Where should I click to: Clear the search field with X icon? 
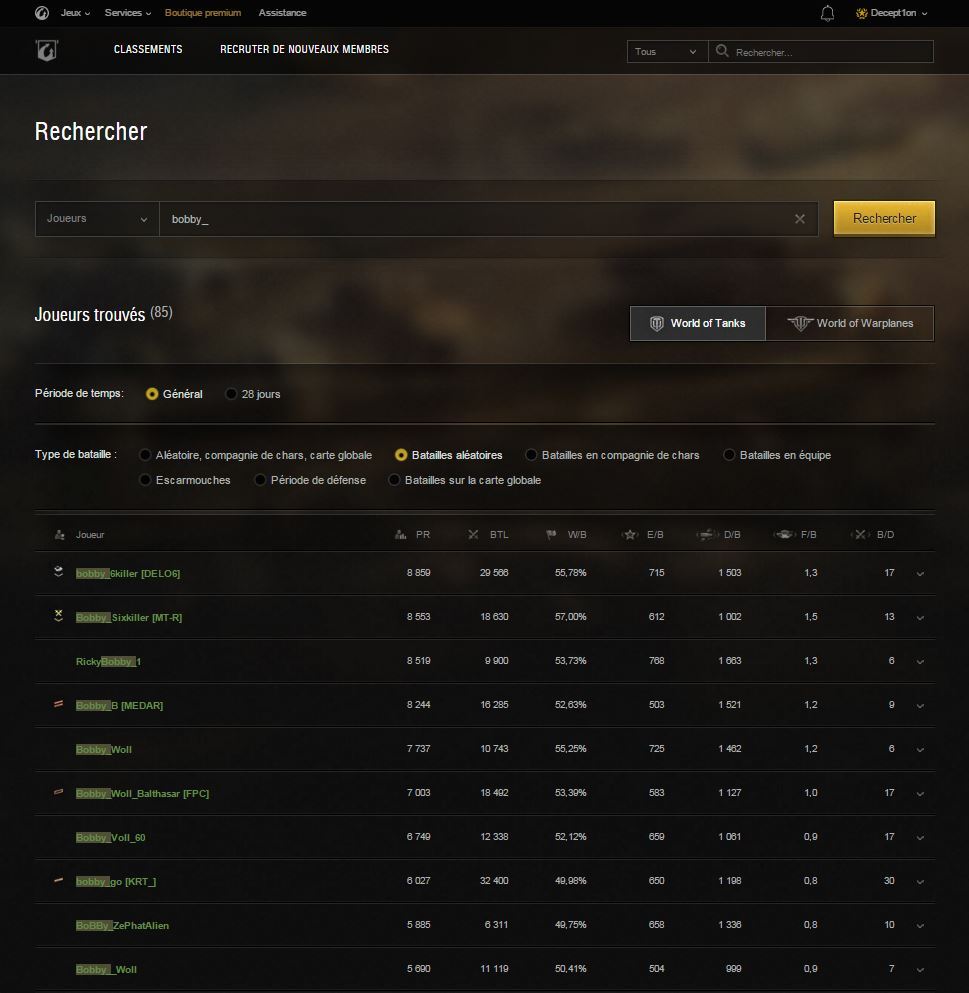pos(799,219)
